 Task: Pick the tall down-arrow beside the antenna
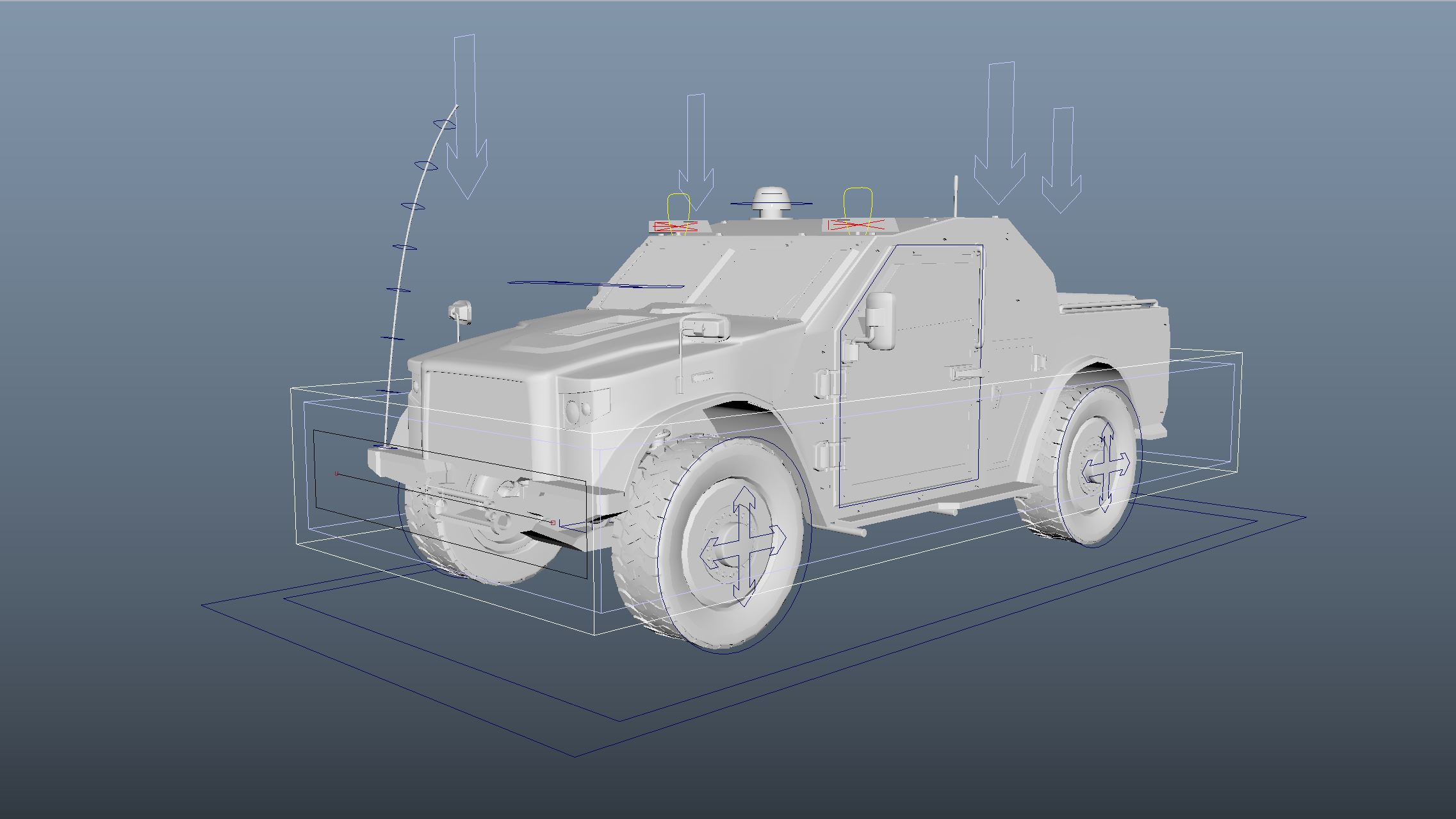[466, 117]
